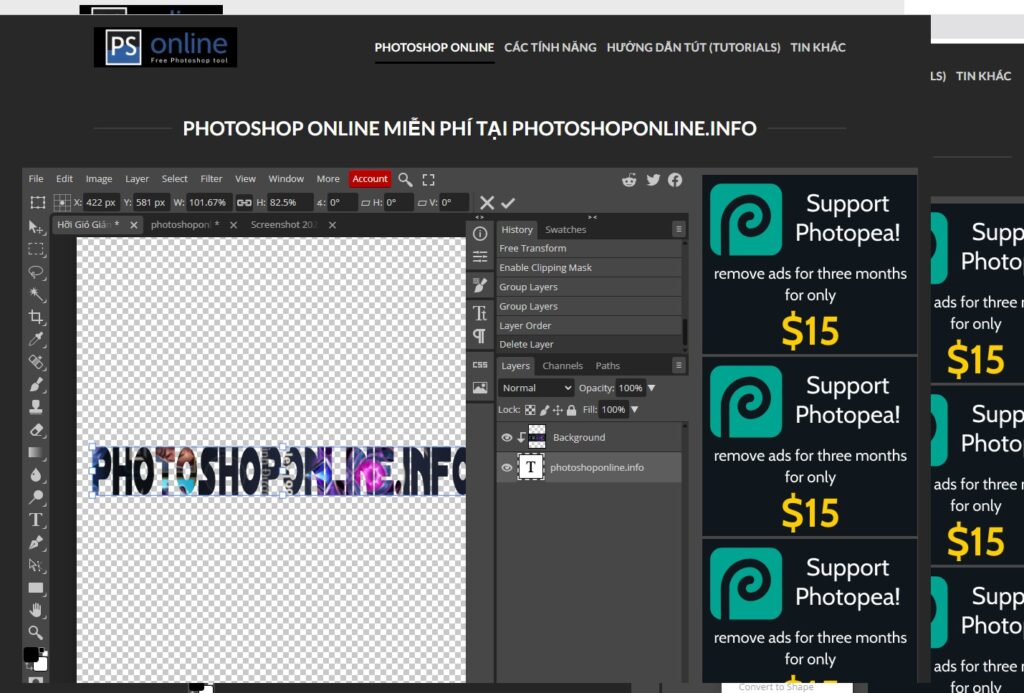Select the Clone Stamp tool
The height and width of the screenshot is (693, 1024).
click(x=36, y=407)
